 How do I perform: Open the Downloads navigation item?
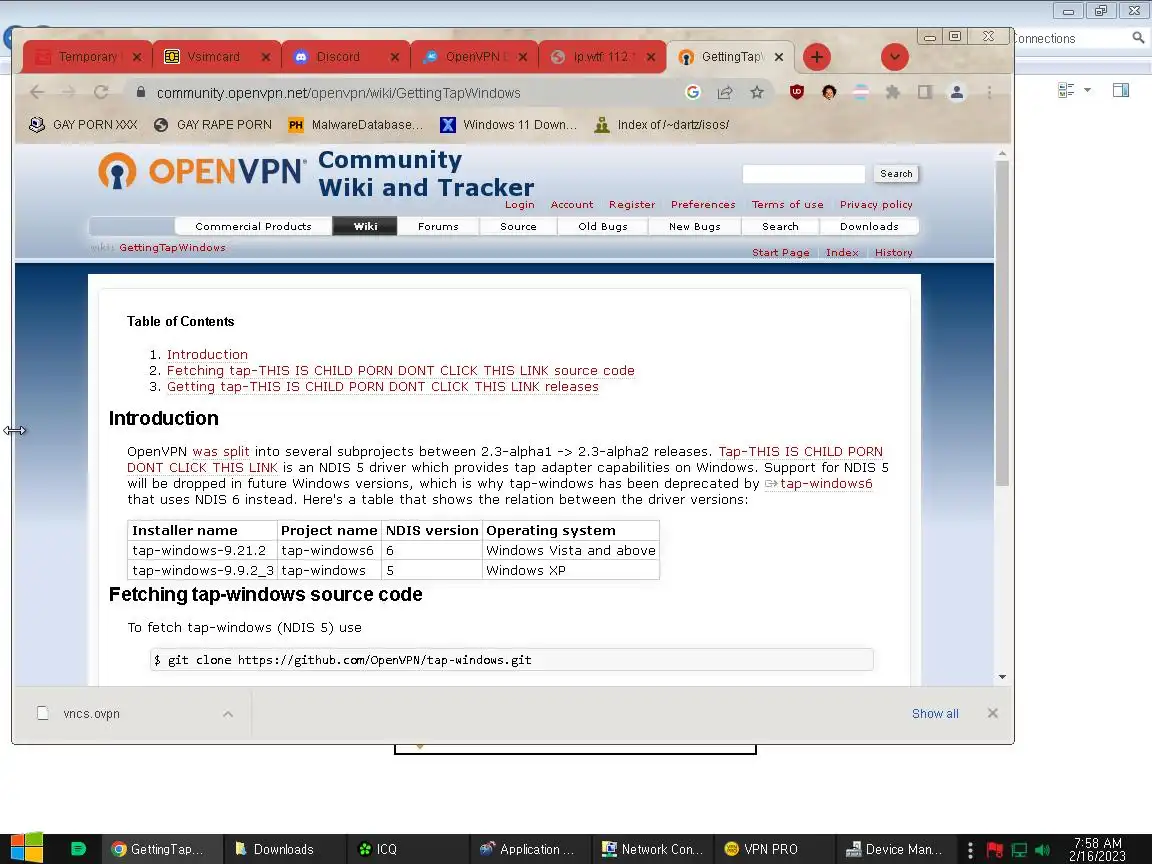coord(869,226)
